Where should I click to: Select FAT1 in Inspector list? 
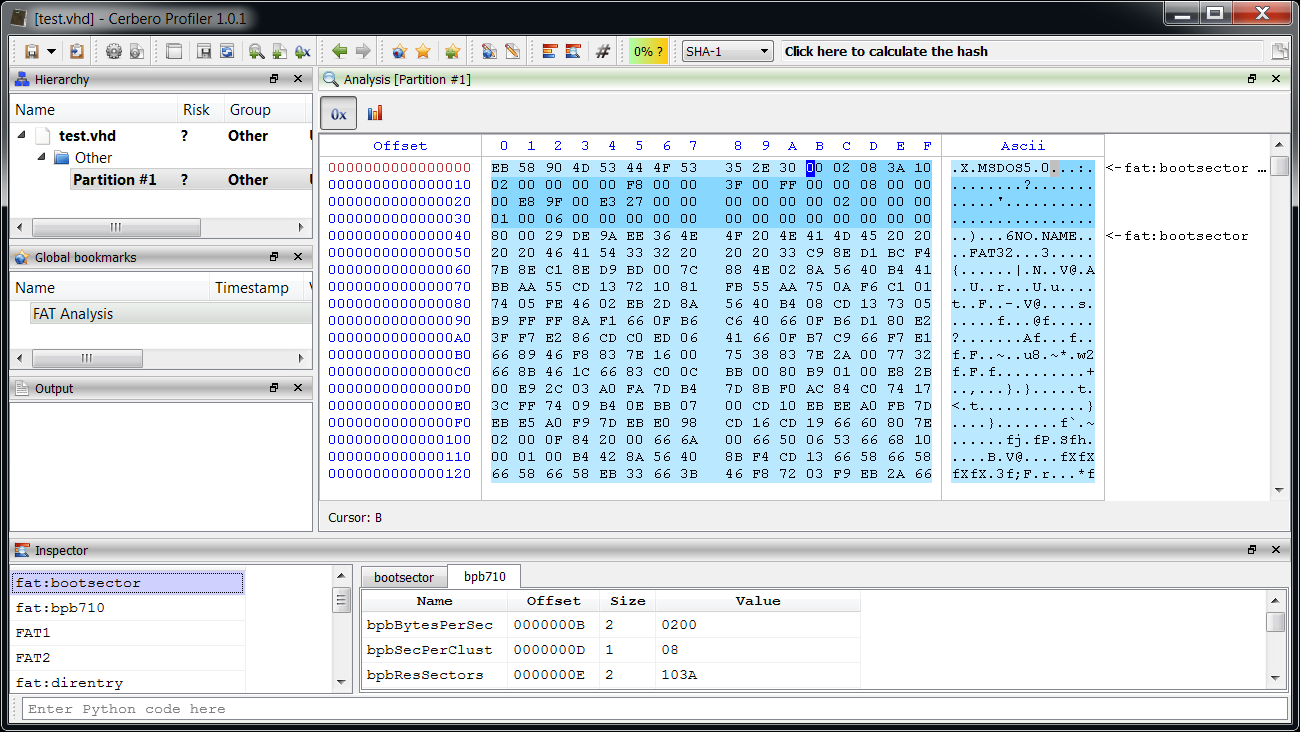(x=128, y=633)
